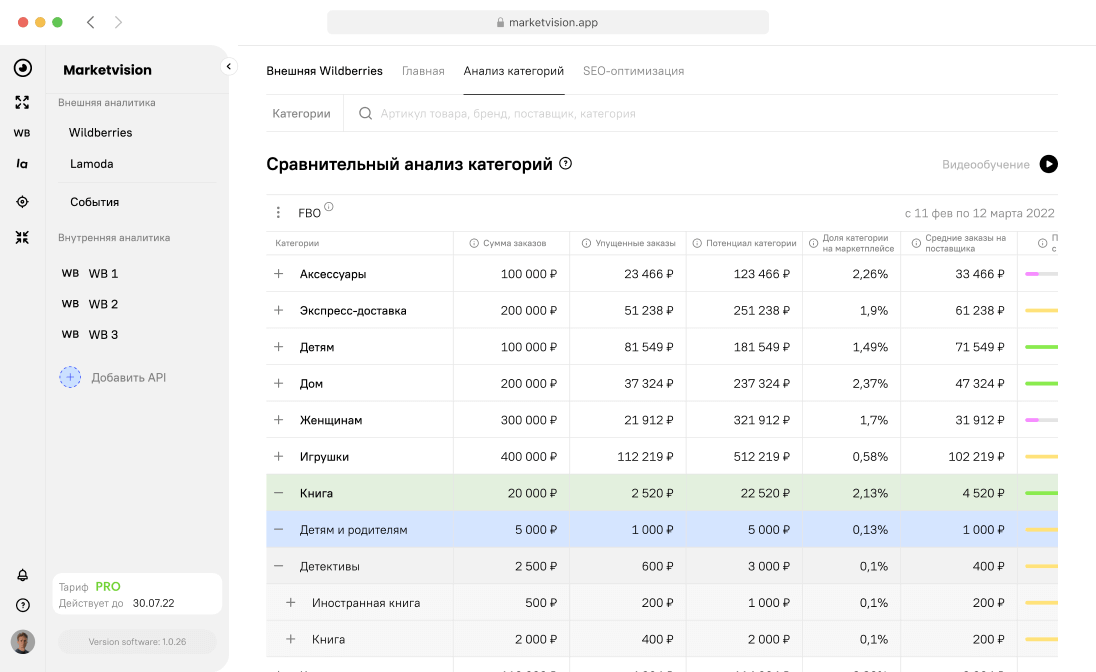Open the user avatar profile
The width and height of the screenshot is (1096, 672).
pos(22,642)
